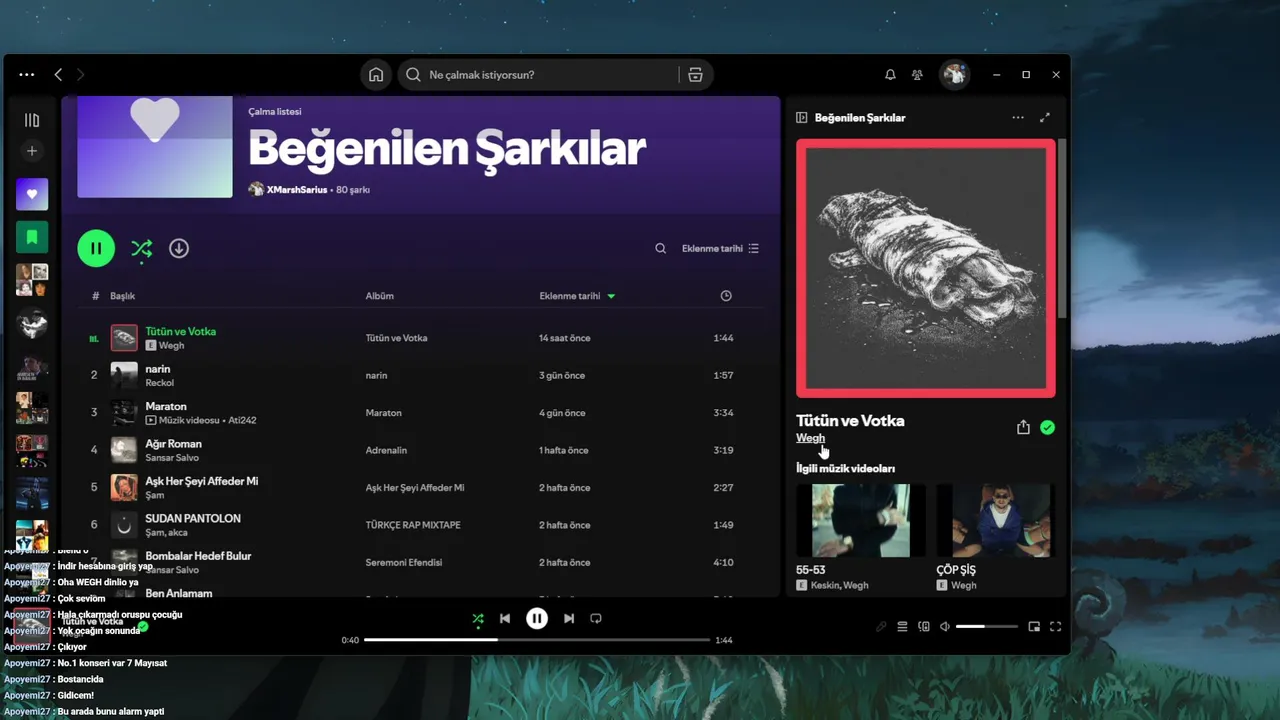Image resolution: width=1280 pixels, height=720 pixels.
Task: Go forward with the right arrow
Action: 81,75
